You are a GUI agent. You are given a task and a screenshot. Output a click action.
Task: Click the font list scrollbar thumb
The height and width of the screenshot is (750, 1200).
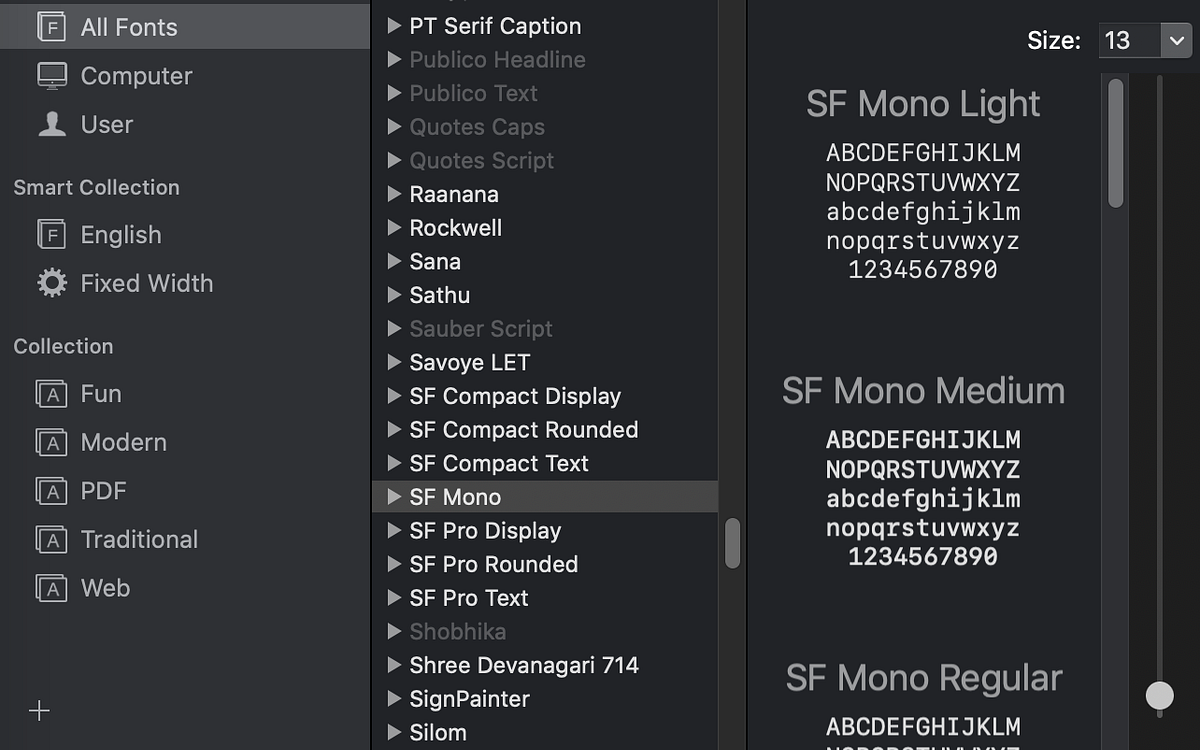733,545
